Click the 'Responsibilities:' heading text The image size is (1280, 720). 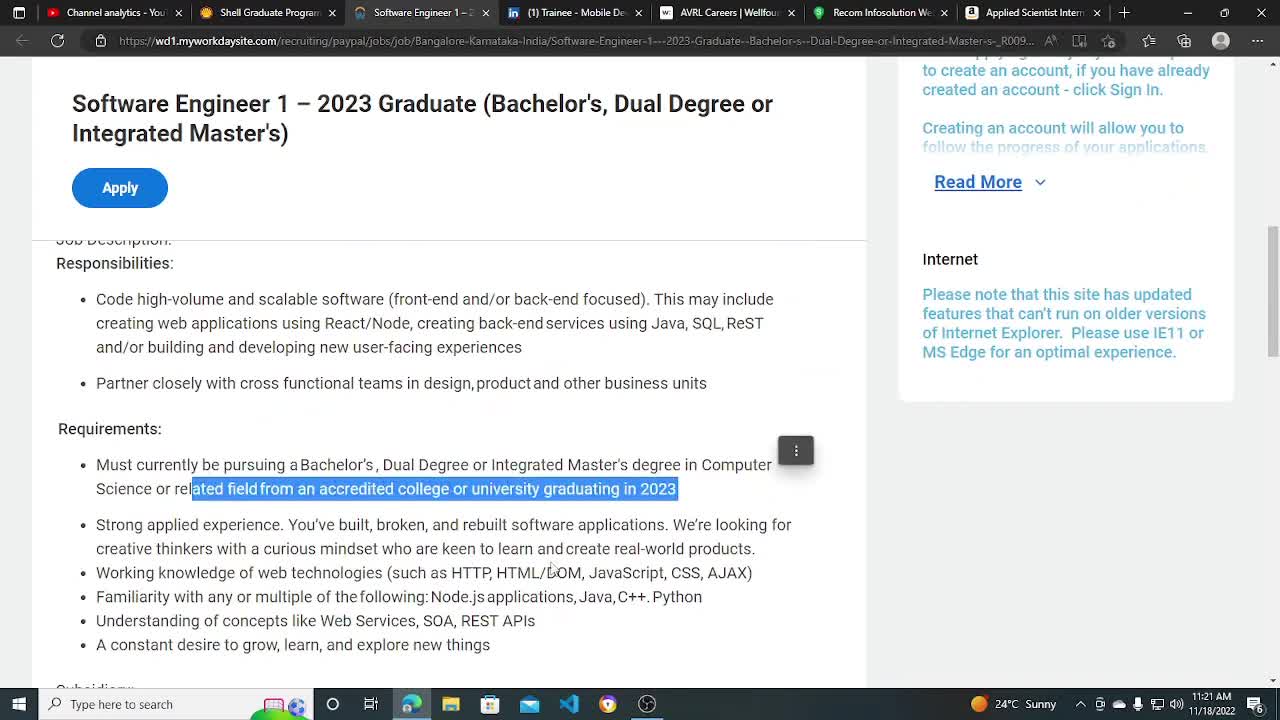(115, 263)
